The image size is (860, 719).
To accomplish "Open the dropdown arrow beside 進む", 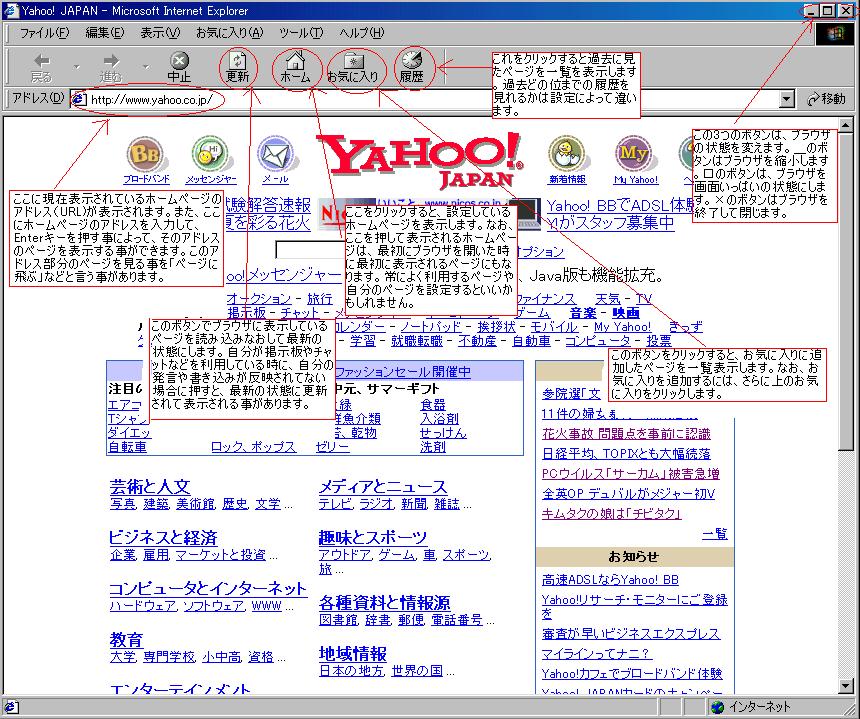I will pyautogui.click(x=146, y=68).
